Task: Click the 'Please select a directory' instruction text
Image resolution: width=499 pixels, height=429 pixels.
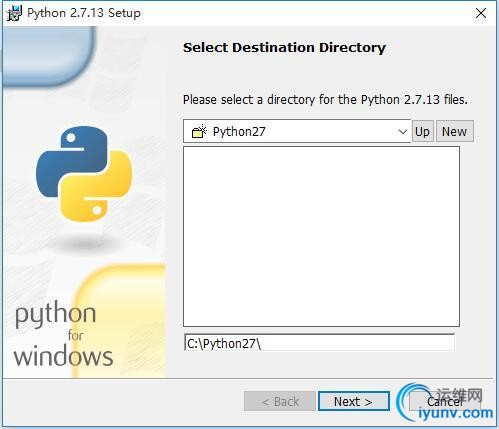Action: [325, 100]
